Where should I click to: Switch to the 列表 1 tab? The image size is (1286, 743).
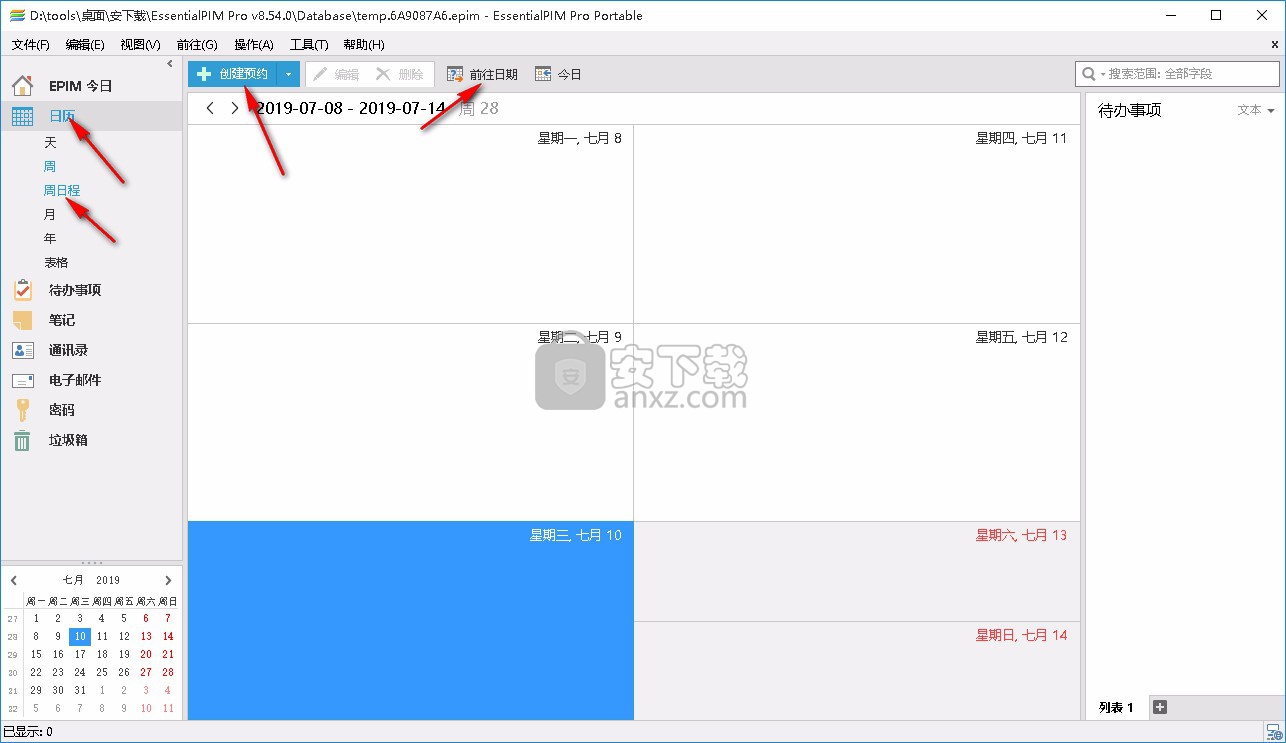pos(1116,707)
